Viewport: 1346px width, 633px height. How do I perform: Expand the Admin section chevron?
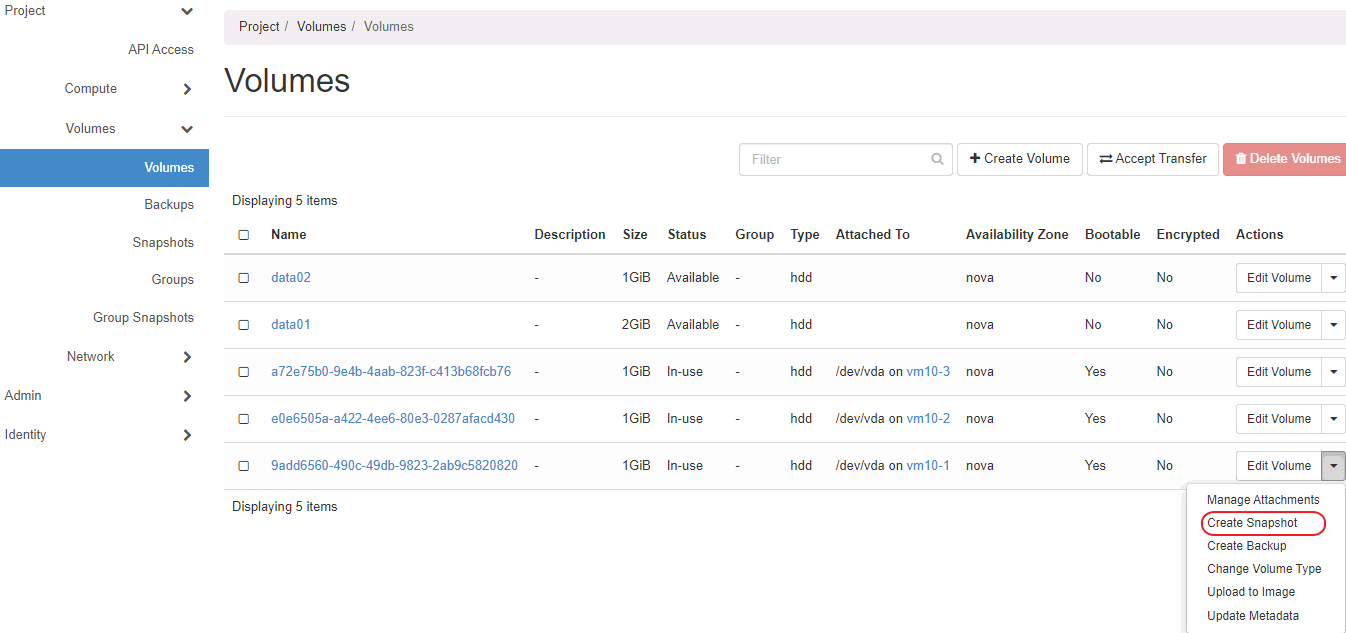[187, 396]
